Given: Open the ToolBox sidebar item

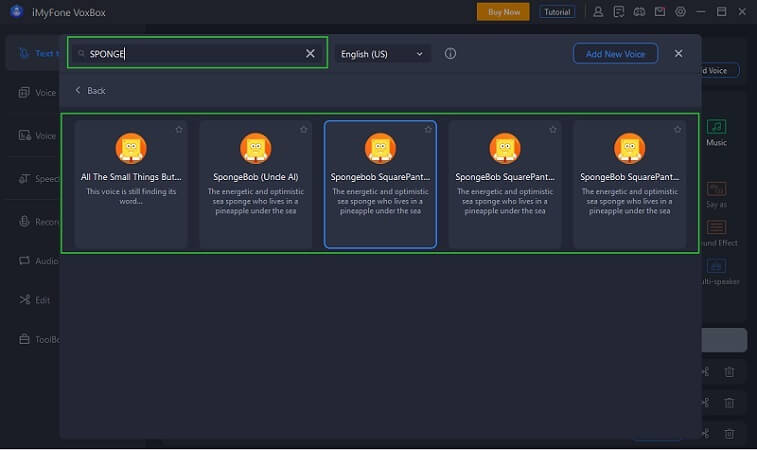Looking at the screenshot, I should (39, 339).
